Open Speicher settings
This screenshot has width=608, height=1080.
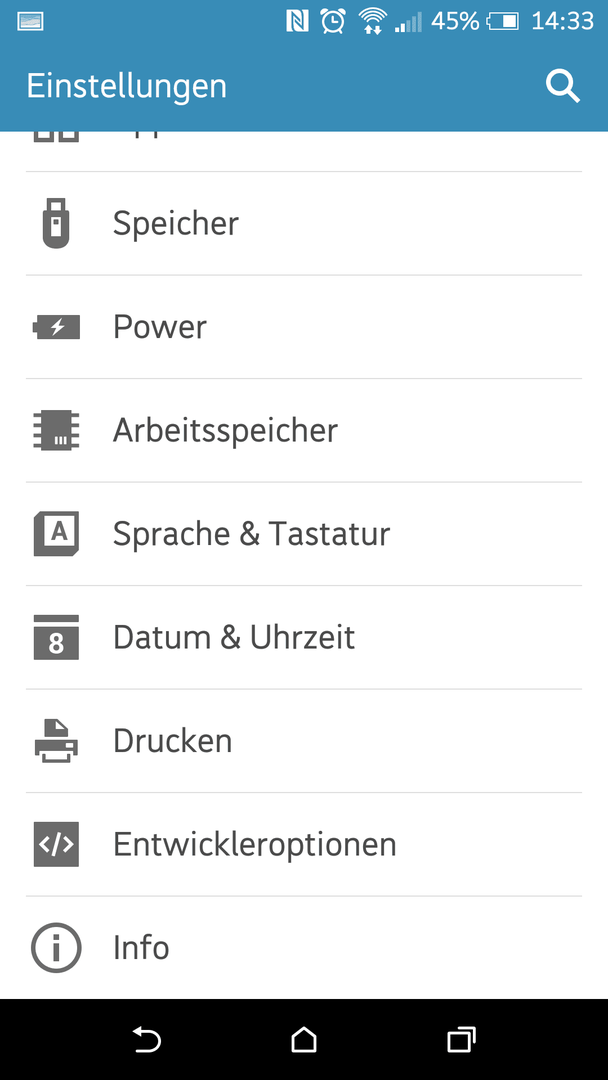click(x=176, y=223)
